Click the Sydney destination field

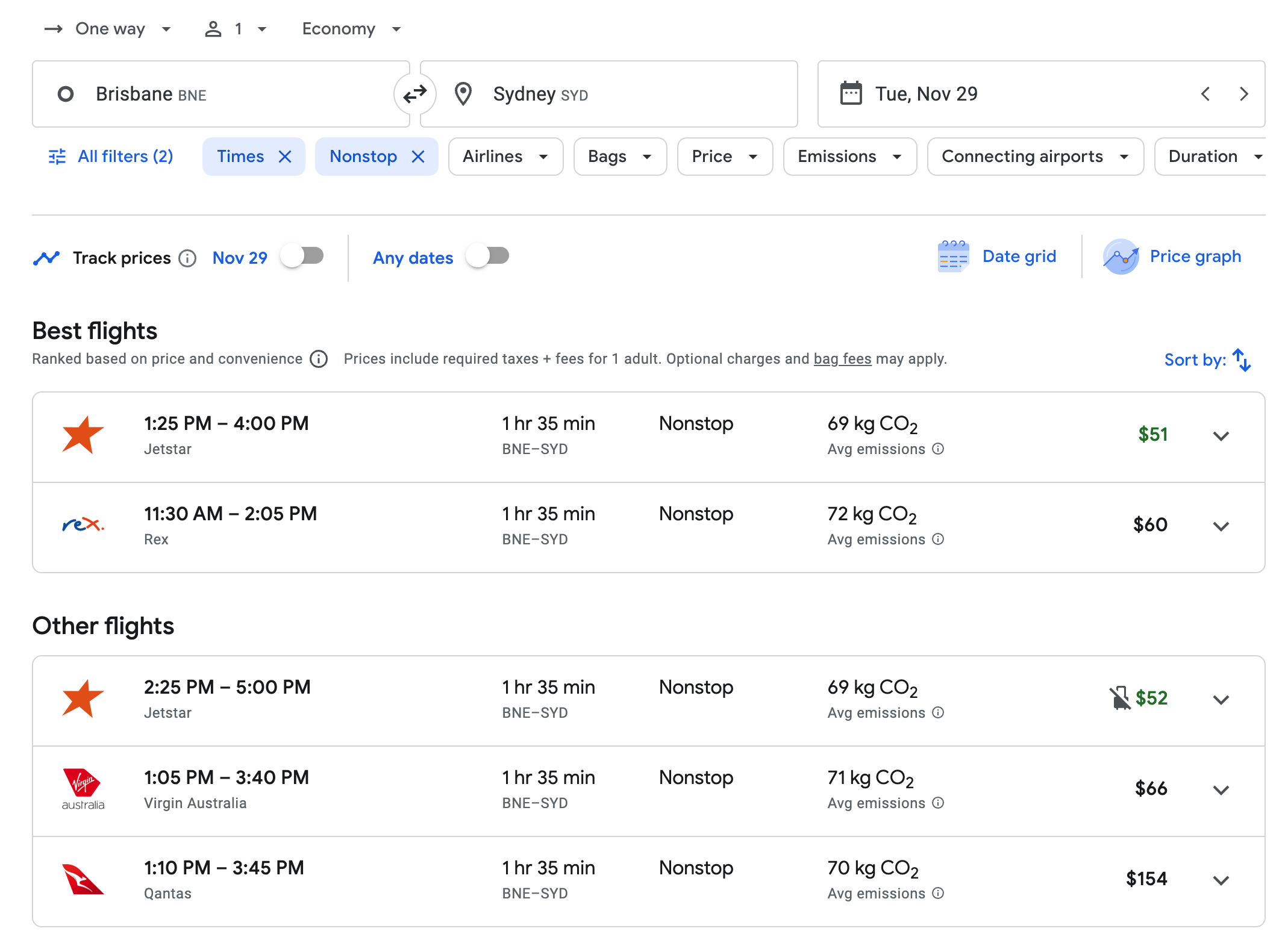pyautogui.click(x=608, y=94)
